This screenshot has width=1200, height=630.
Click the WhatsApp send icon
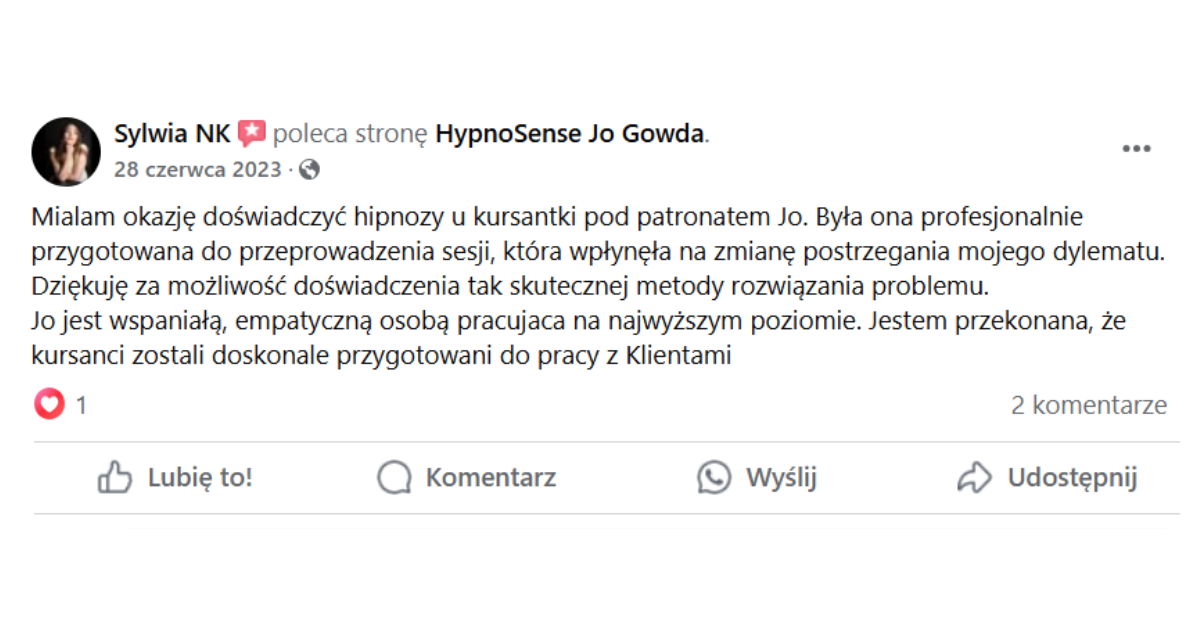coord(714,478)
